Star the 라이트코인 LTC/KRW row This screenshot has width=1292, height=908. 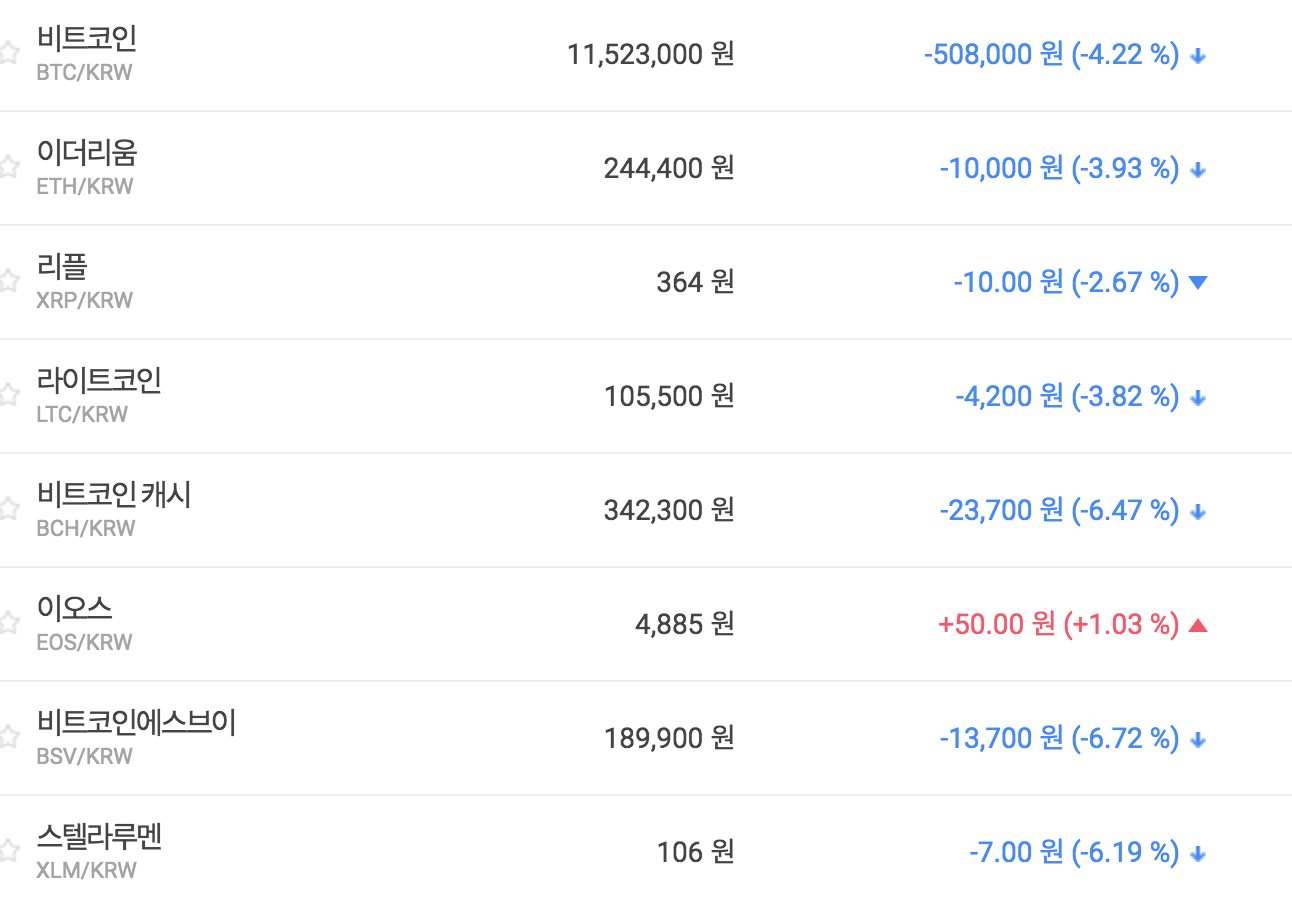pyautogui.click(x=8, y=395)
